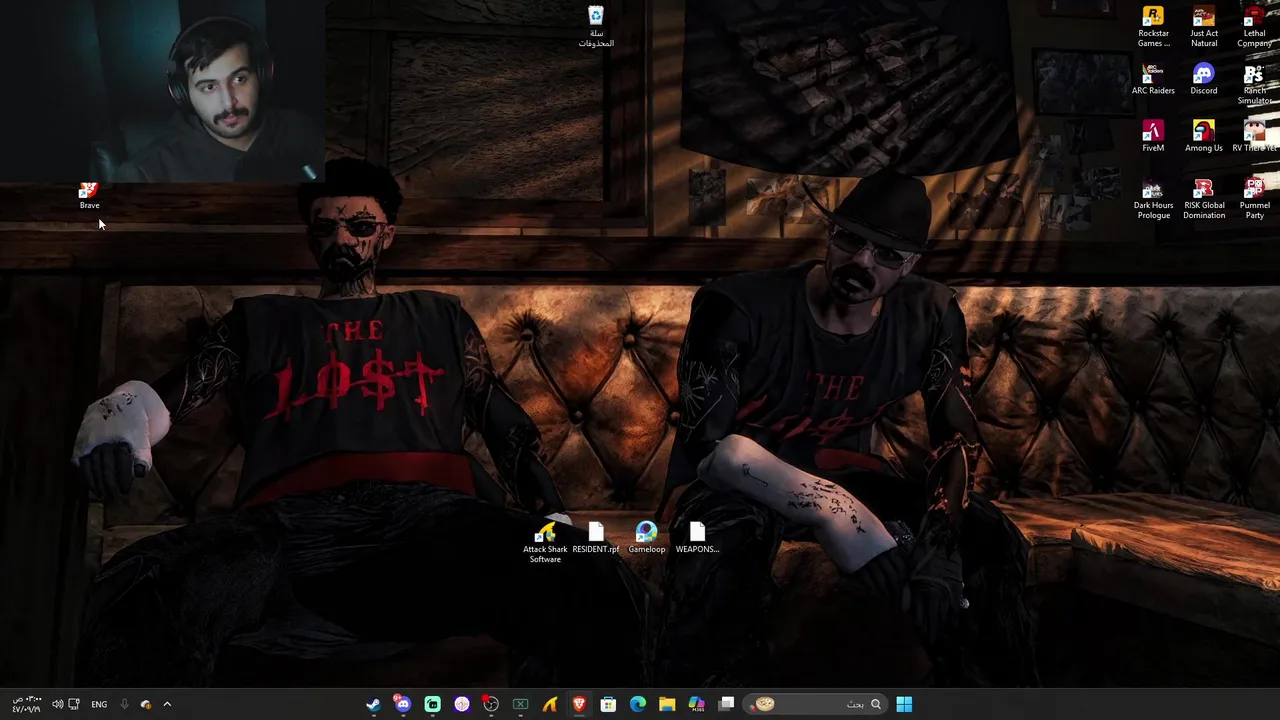Screen dimensions: 1280x720
Task: Open the Brave desktop shortcut
Action: tap(89, 196)
